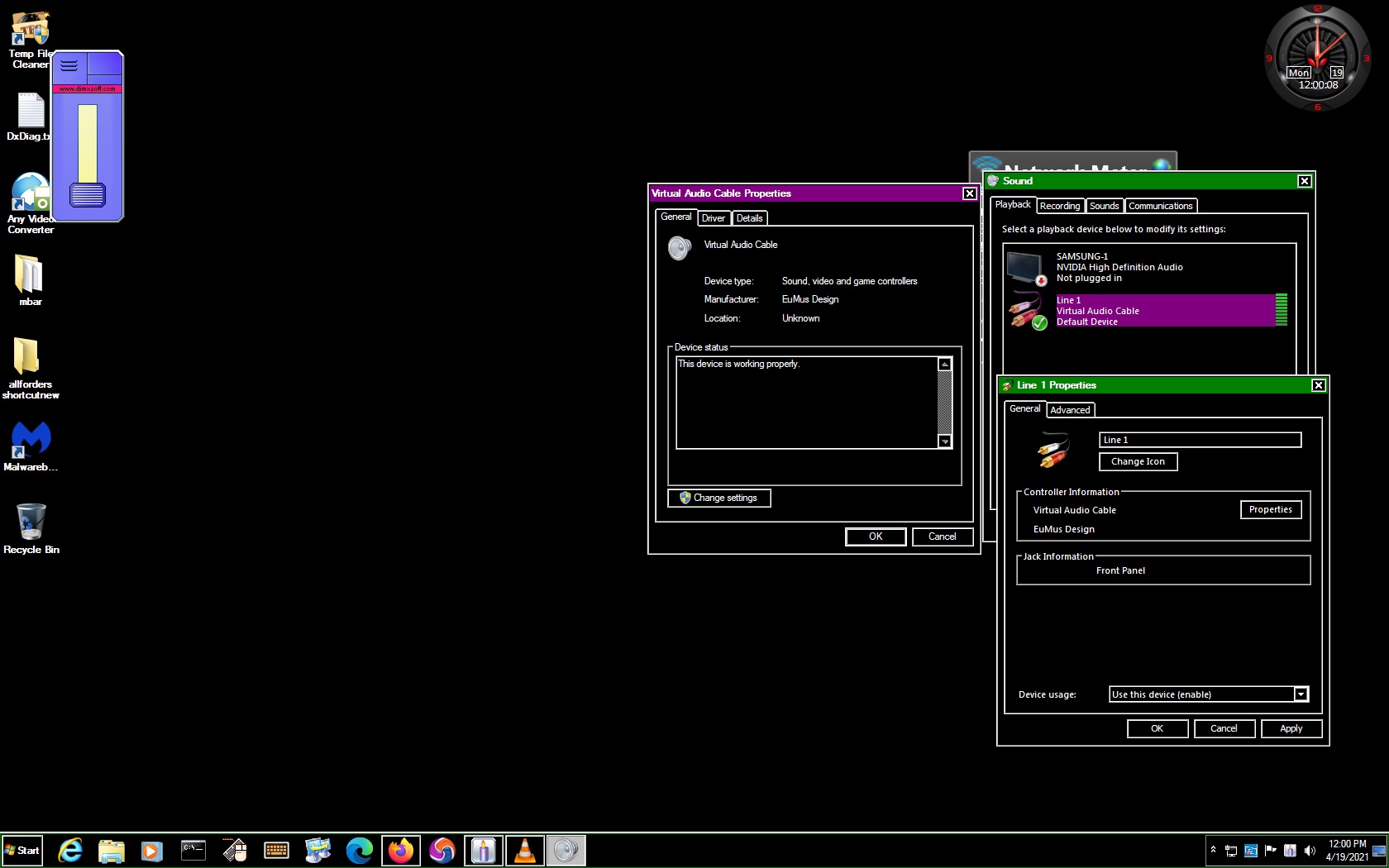This screenshot has width=1389, height=868.
Task: Switch to Firefox in the taskbar
Action: pos(401,850)
